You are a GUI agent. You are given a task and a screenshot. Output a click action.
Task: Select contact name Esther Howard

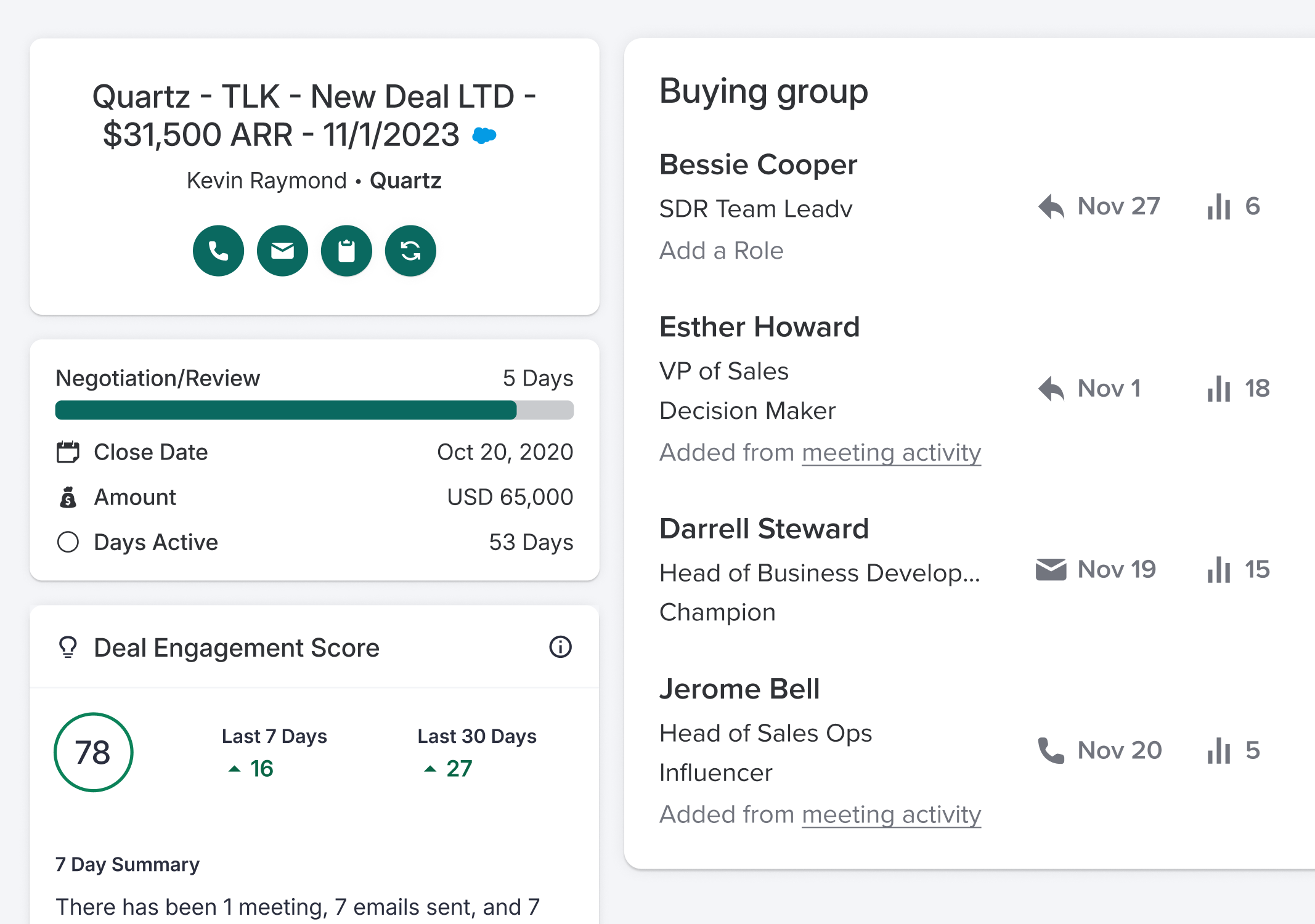(759, 326)
